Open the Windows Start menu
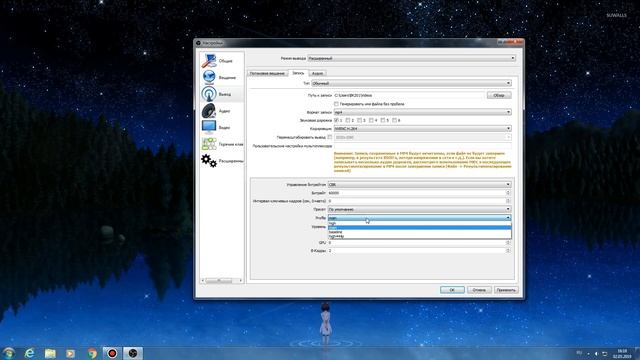The height and width of the screenshot is (360, 640). [x=9, y=353]
